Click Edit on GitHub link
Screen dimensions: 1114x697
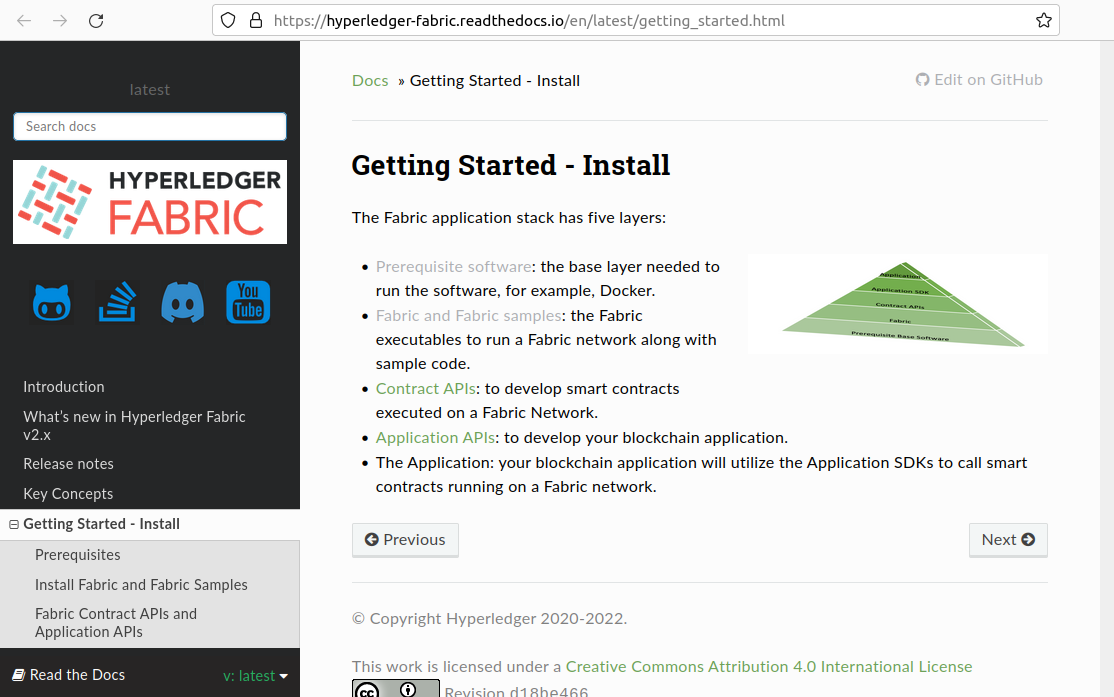click(x=979, y=80)
